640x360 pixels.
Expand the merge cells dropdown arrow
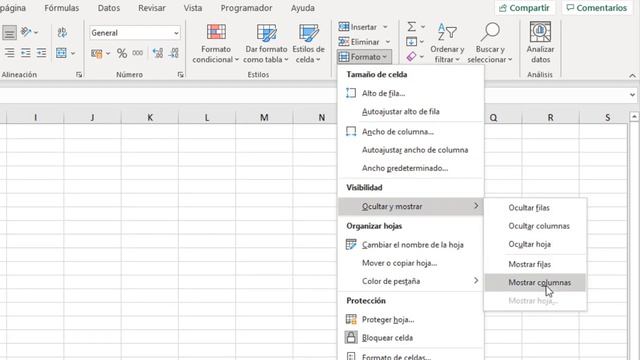pos(73,53)
